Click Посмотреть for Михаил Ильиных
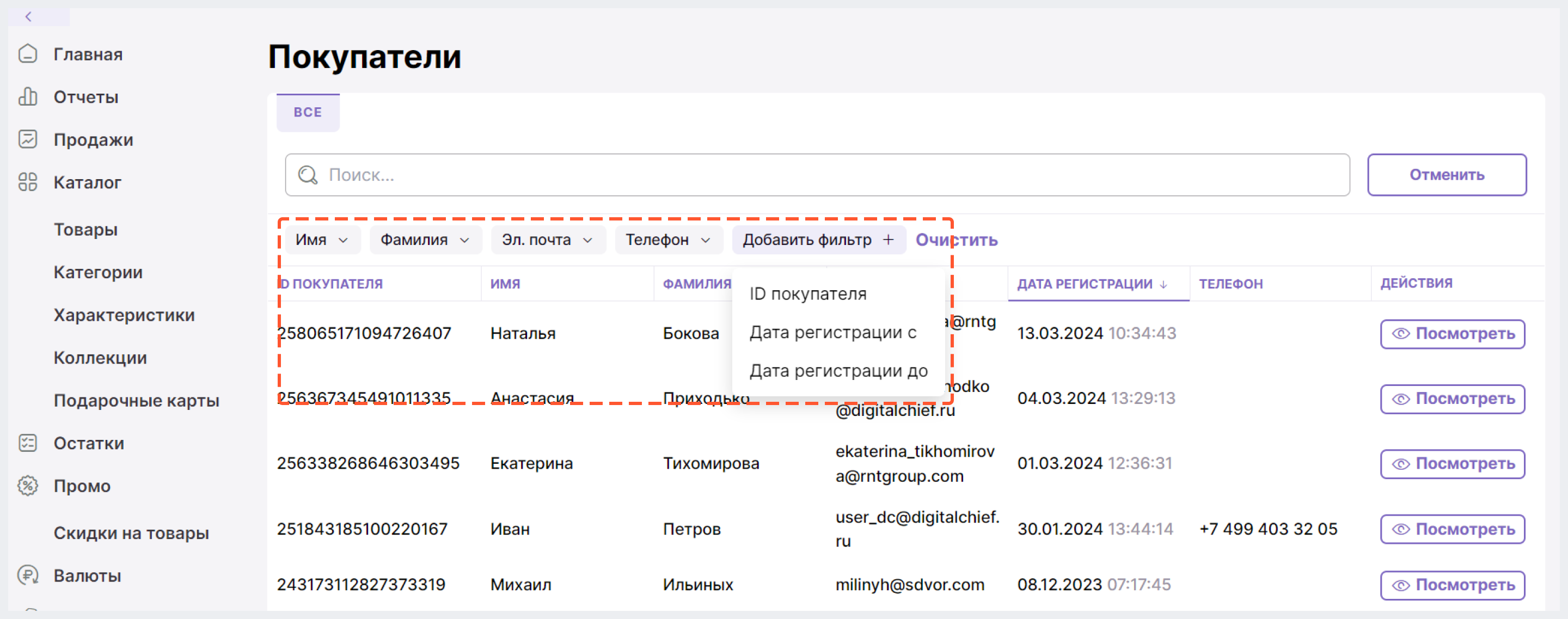This screenshot has width=1568, height=619. click(x=1453, y=585)
